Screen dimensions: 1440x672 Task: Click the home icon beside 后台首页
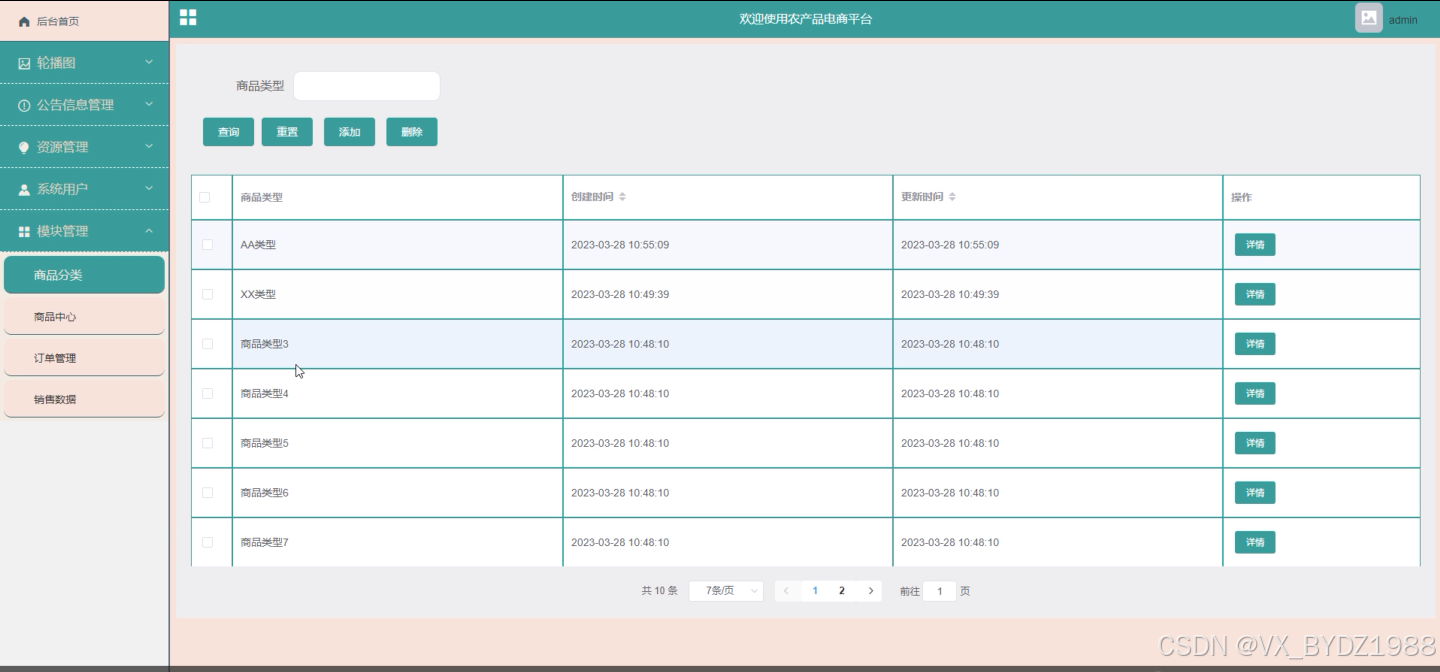pyautogui.click(x=24, y=21)
